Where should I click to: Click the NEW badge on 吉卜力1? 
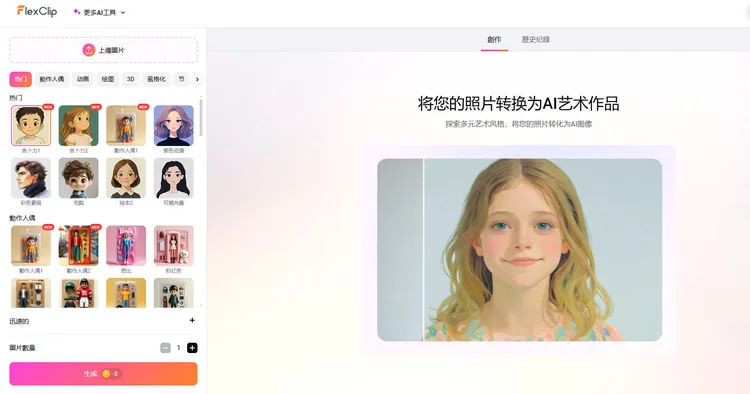(x=48, y=107)
